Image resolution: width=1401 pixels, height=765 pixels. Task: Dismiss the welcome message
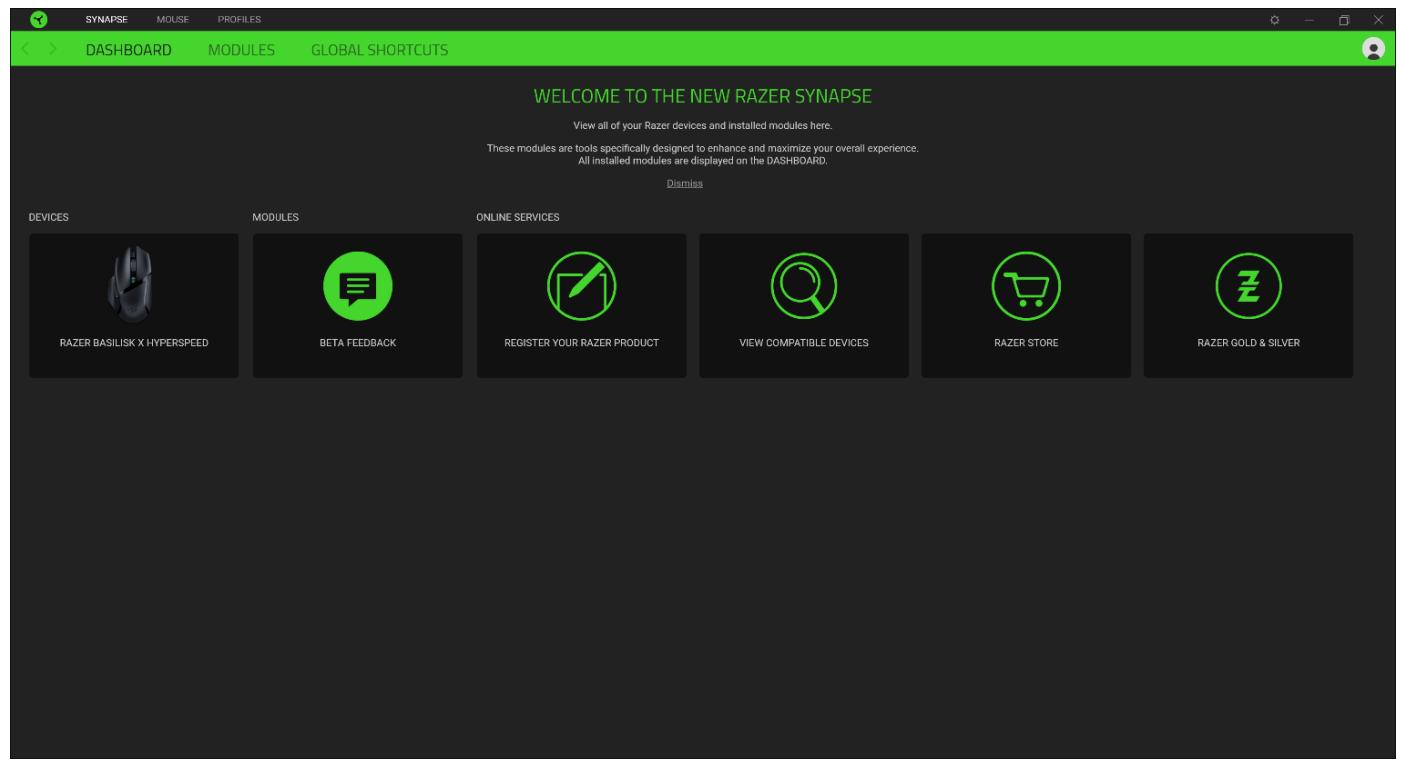point(685,184)
